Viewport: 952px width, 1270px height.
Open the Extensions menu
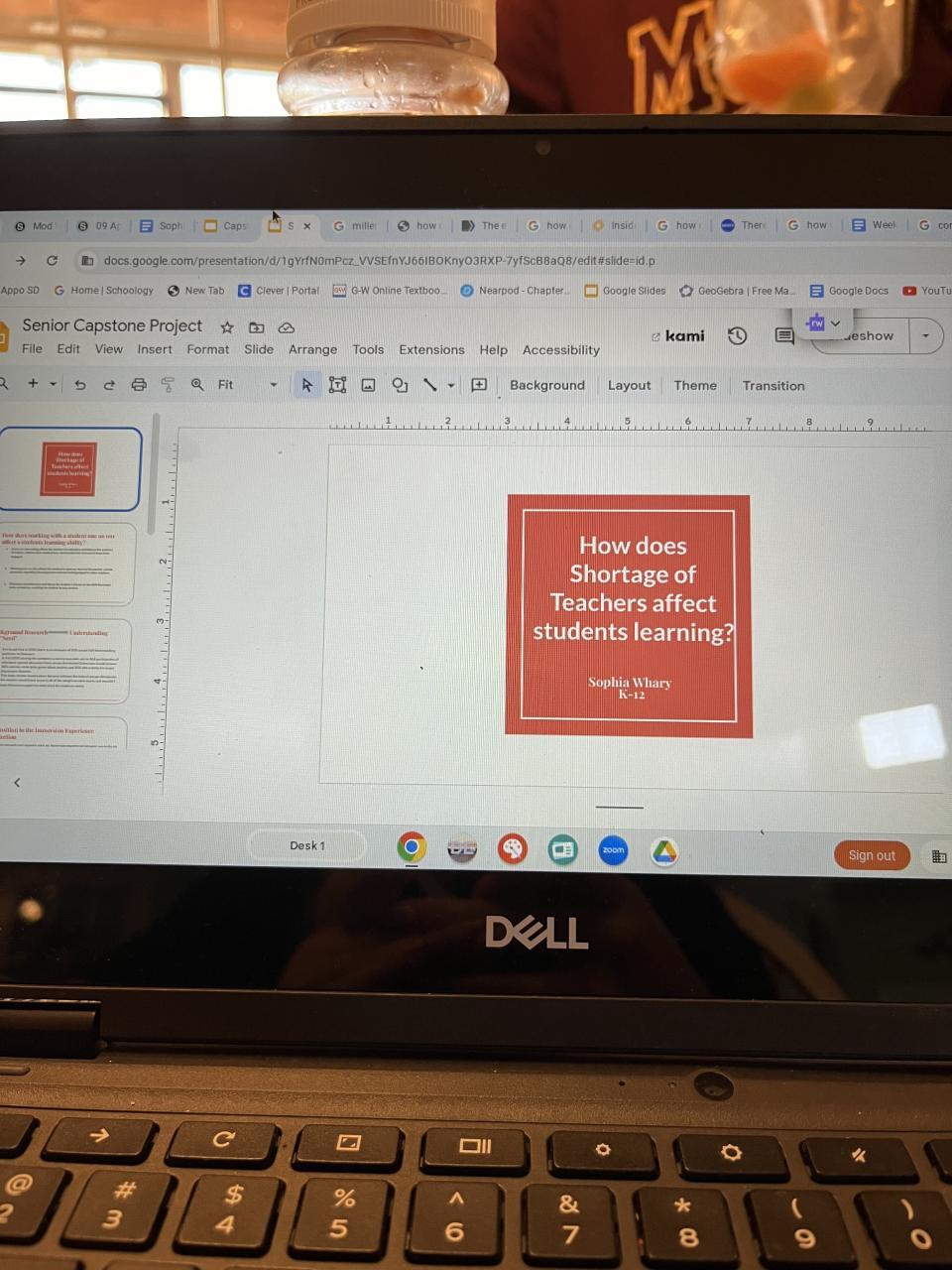point(431,349)
